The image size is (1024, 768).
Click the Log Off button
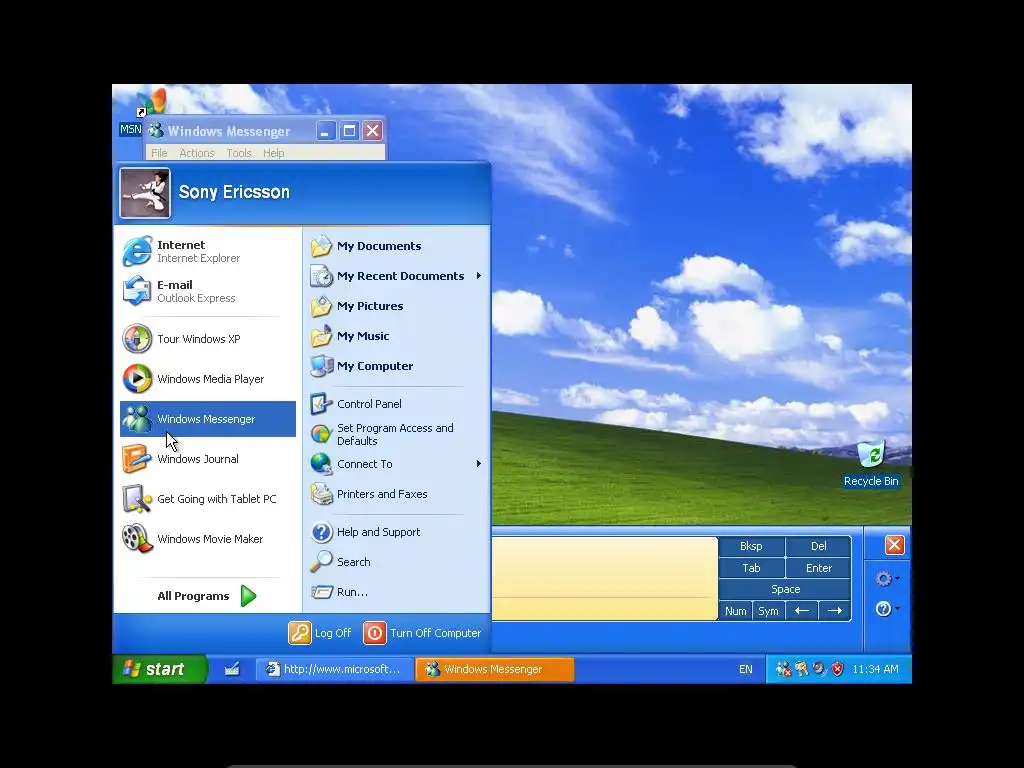(320, 633)
